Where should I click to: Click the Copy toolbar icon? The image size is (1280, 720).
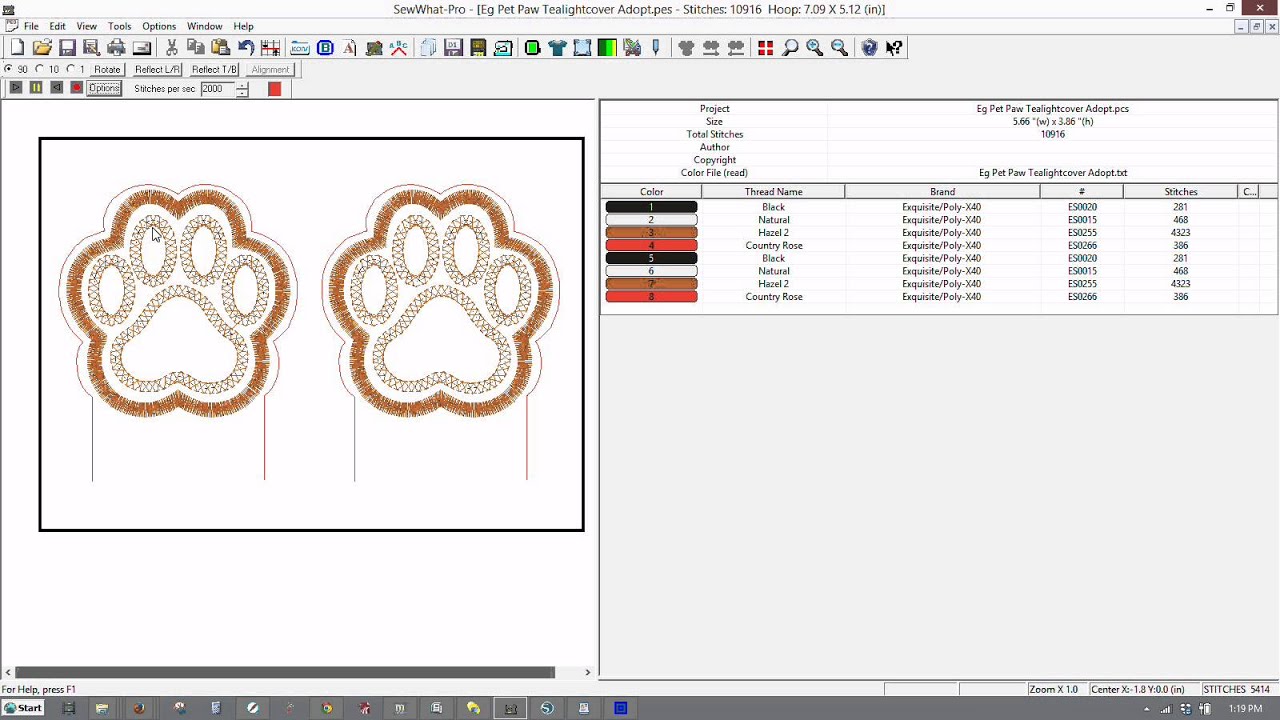(x=196, y=47)
